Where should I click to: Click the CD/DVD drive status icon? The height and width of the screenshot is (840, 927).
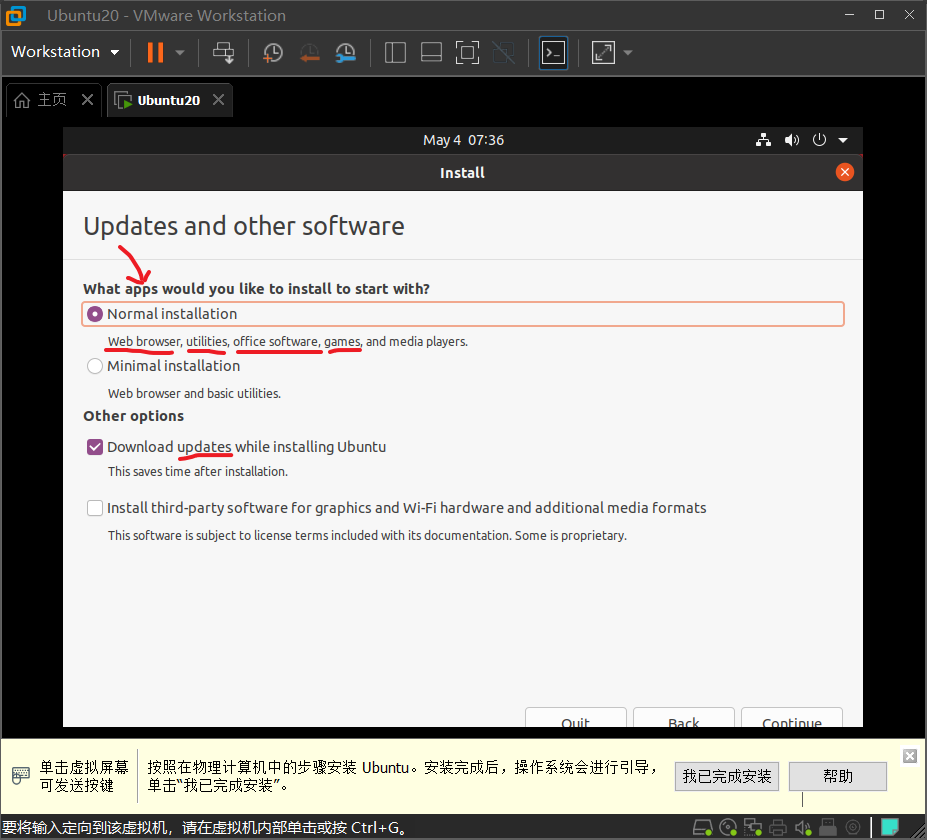click(x=728, y=828)
